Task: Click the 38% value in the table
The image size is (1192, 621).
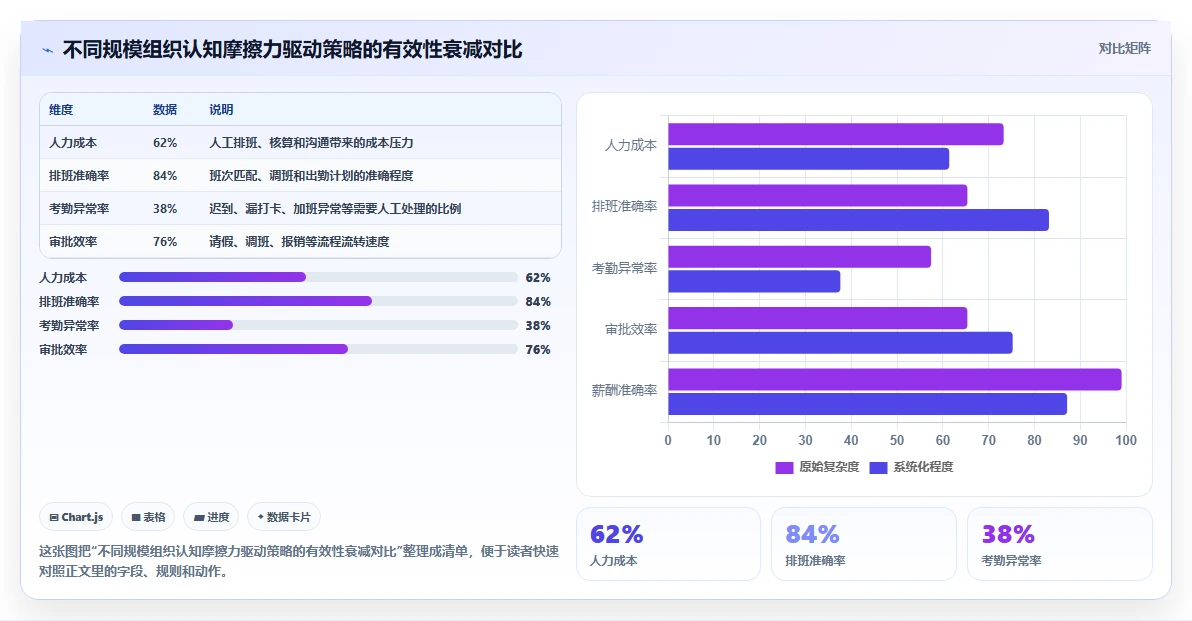Action: (165, 208)
